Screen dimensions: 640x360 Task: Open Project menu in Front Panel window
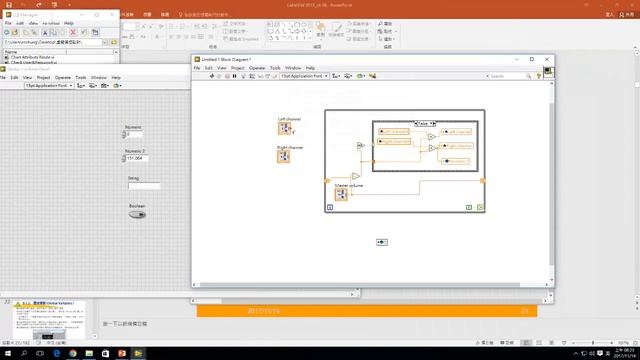click(x=43, y=78)
